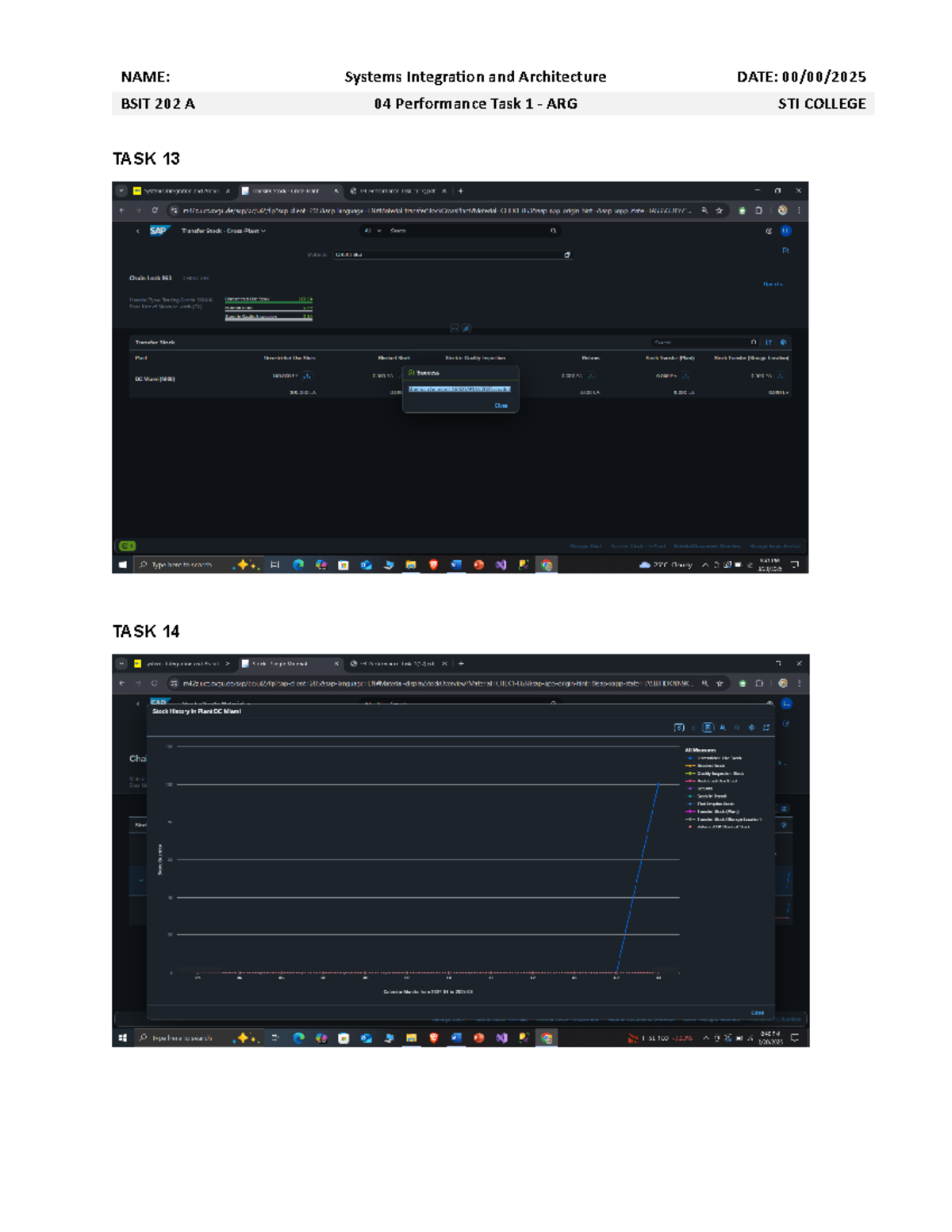The height and width of the screenshot is (1232, 952).
Task: Open Windows Start menu in Task 13 screenshot
Action: click(x=122, y=565)
